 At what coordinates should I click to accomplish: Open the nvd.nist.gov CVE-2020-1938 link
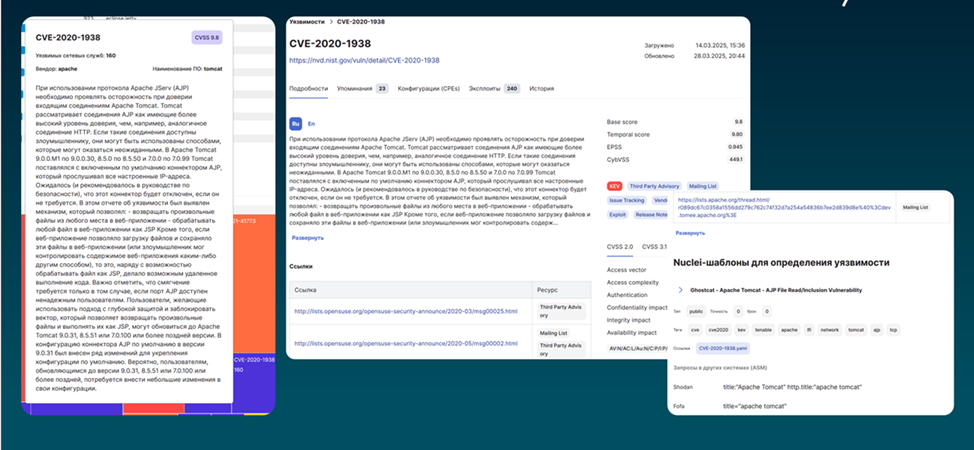[365, 60]
